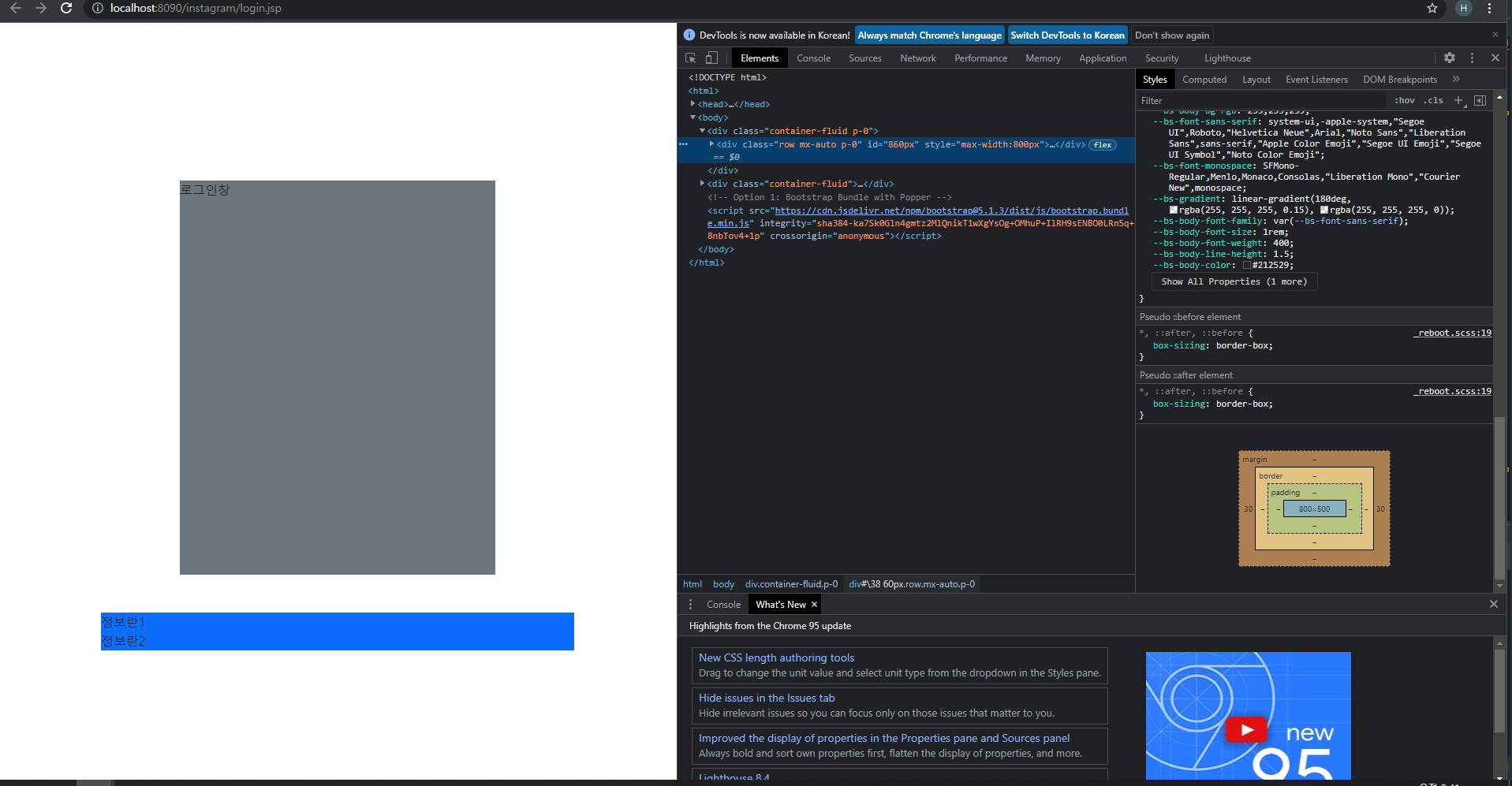Collapse the container-fluid p-0 div
The height and width of the screenshot is (786, 1512).
[x=702, y=131]
